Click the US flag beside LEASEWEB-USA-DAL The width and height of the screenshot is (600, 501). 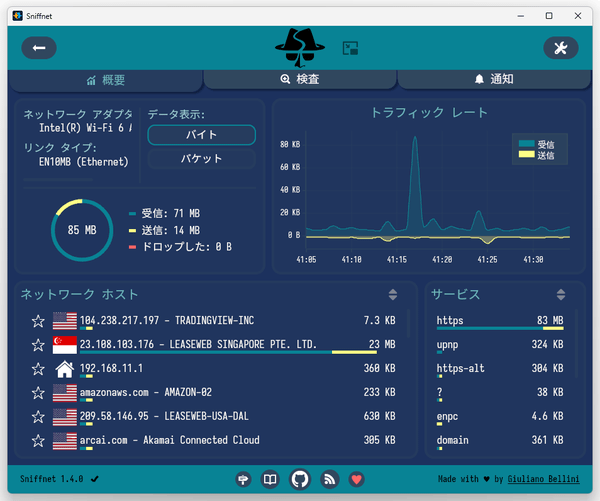(x=65, y=417)
